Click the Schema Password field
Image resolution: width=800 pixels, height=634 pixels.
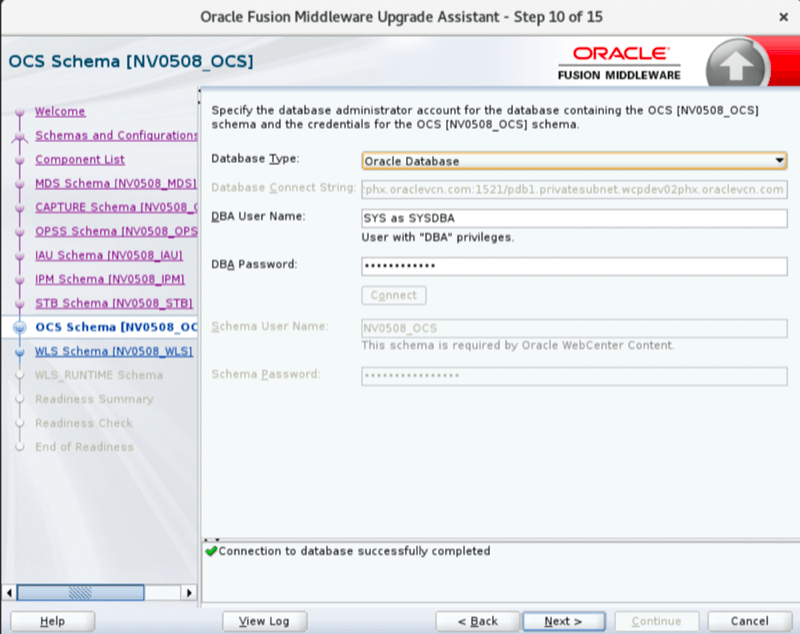pos(574,376)
